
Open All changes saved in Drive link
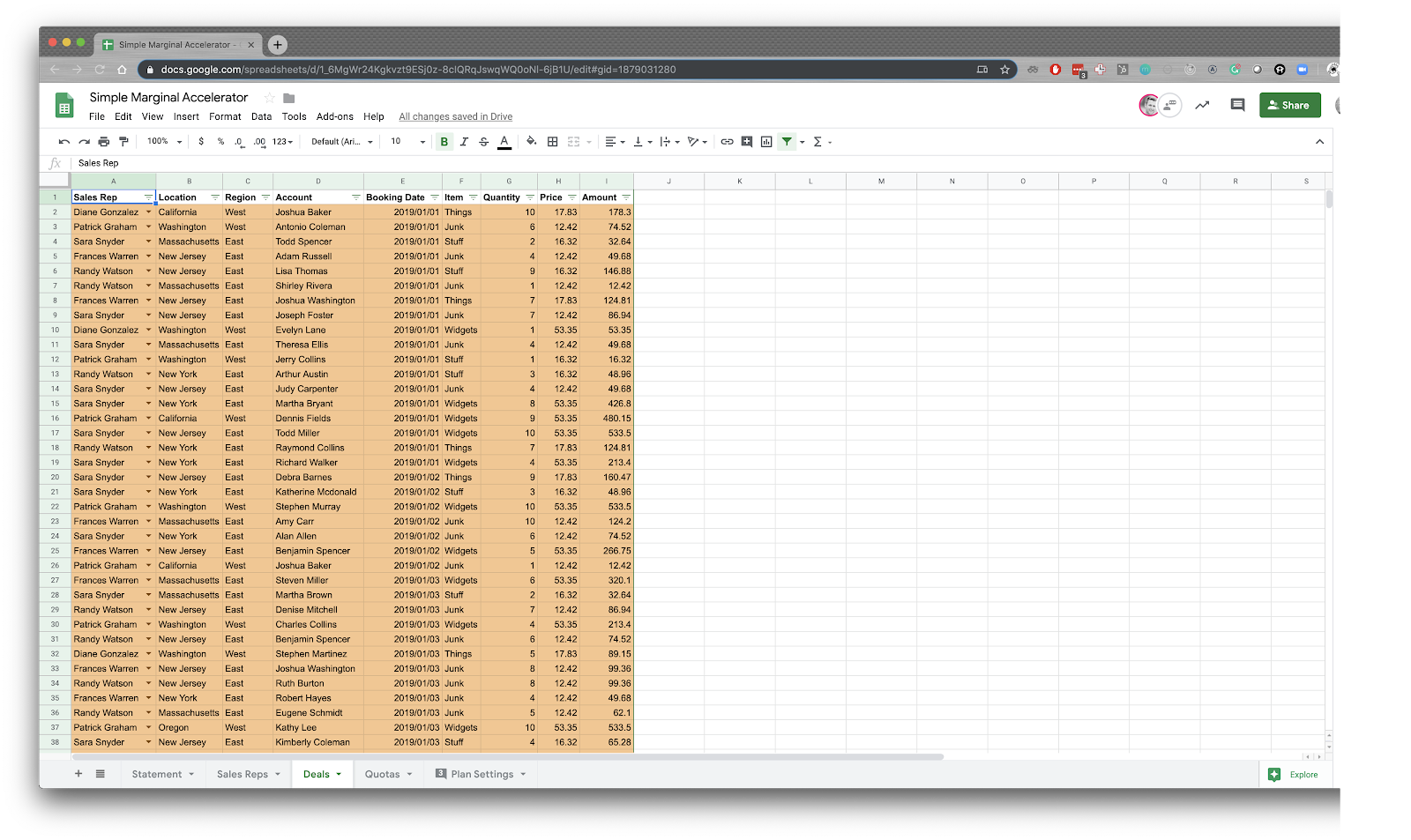[455, 116]
